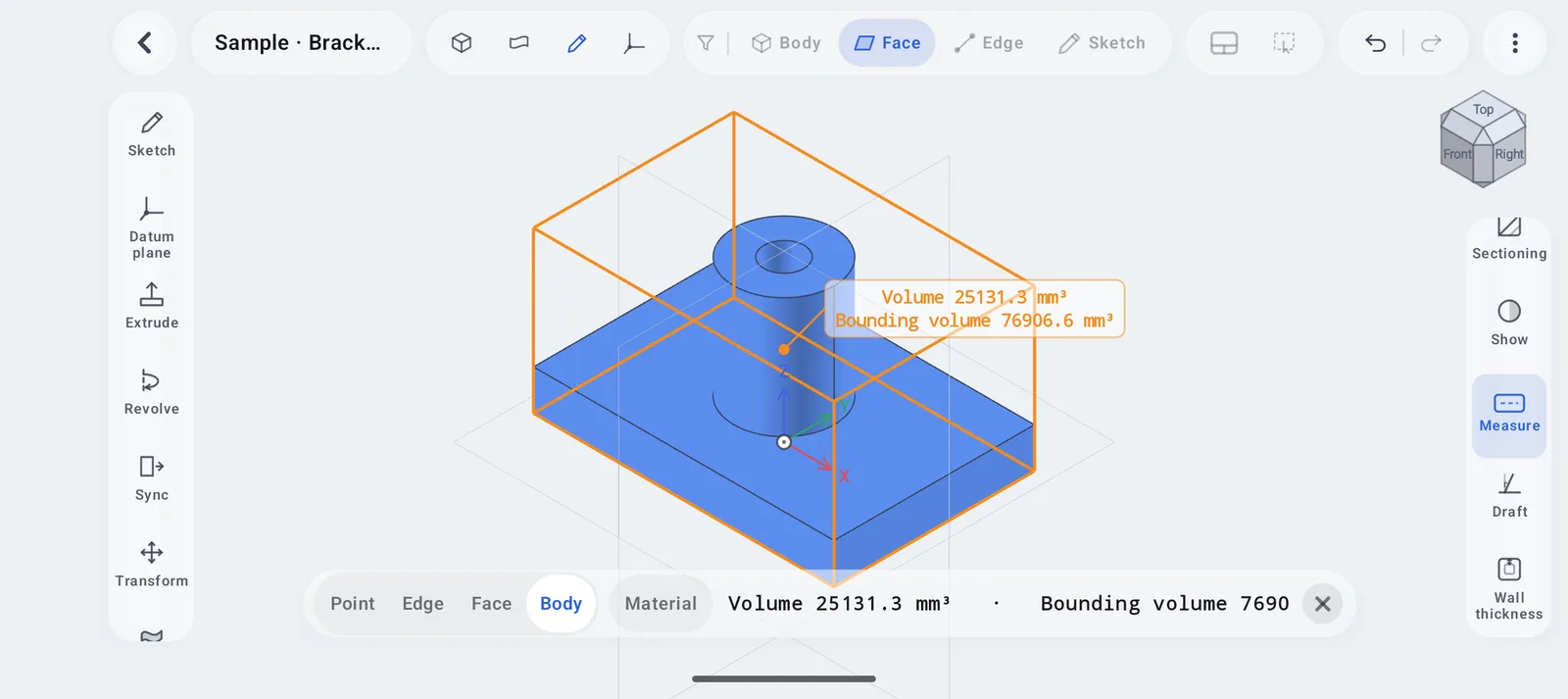The image size is (1568, 699).
Task: Select the Revolve tool
Action: tap(152, 392)
